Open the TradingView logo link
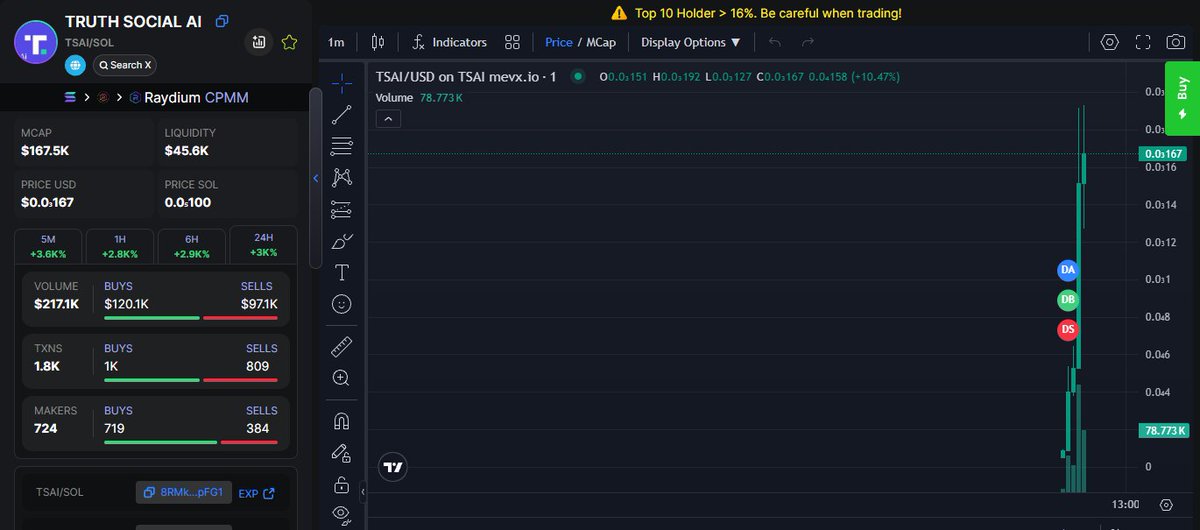The width and height of the screenshot is (1200, 530). [393, 467]
